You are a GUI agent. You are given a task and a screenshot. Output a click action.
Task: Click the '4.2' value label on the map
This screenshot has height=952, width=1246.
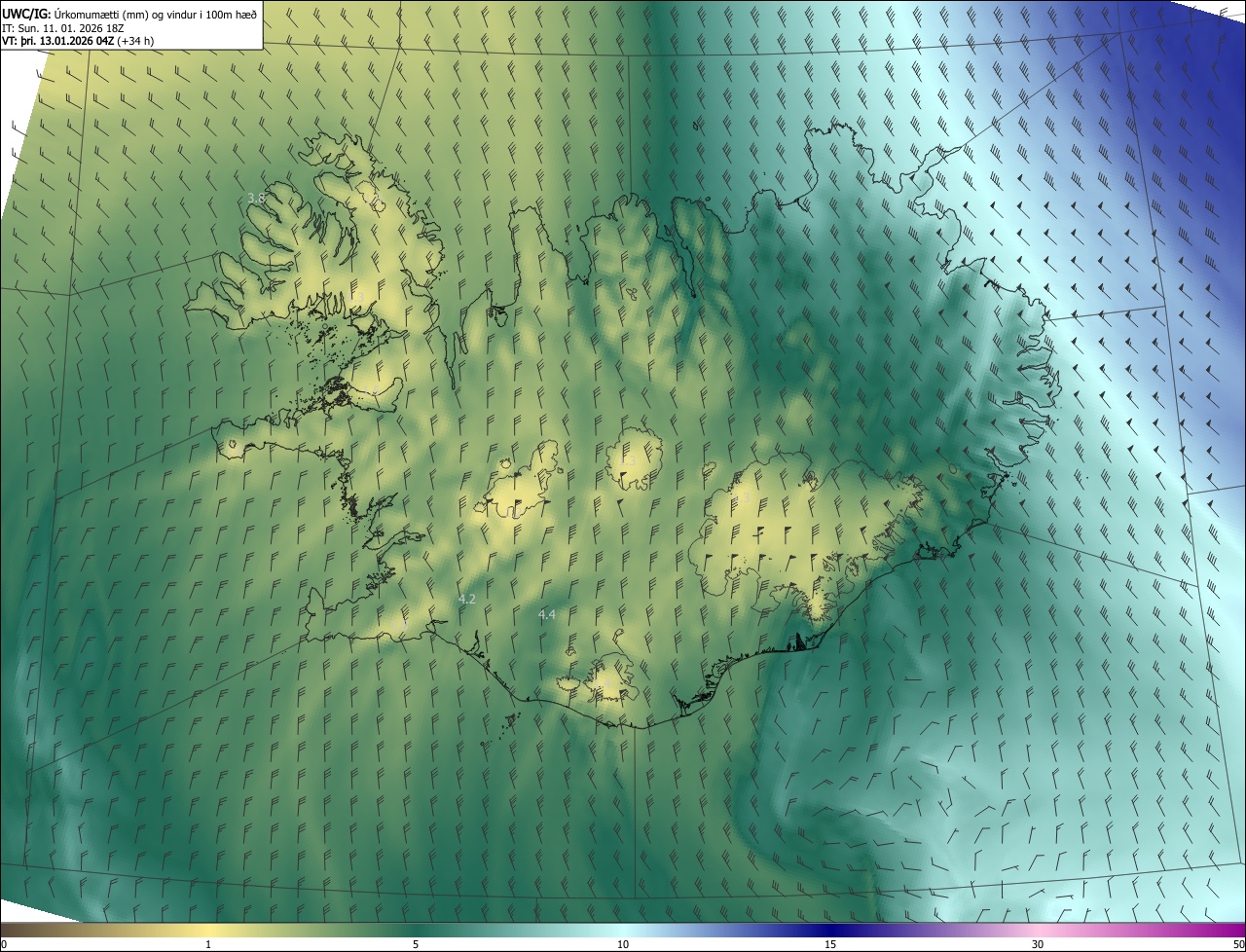click(466, 599)
